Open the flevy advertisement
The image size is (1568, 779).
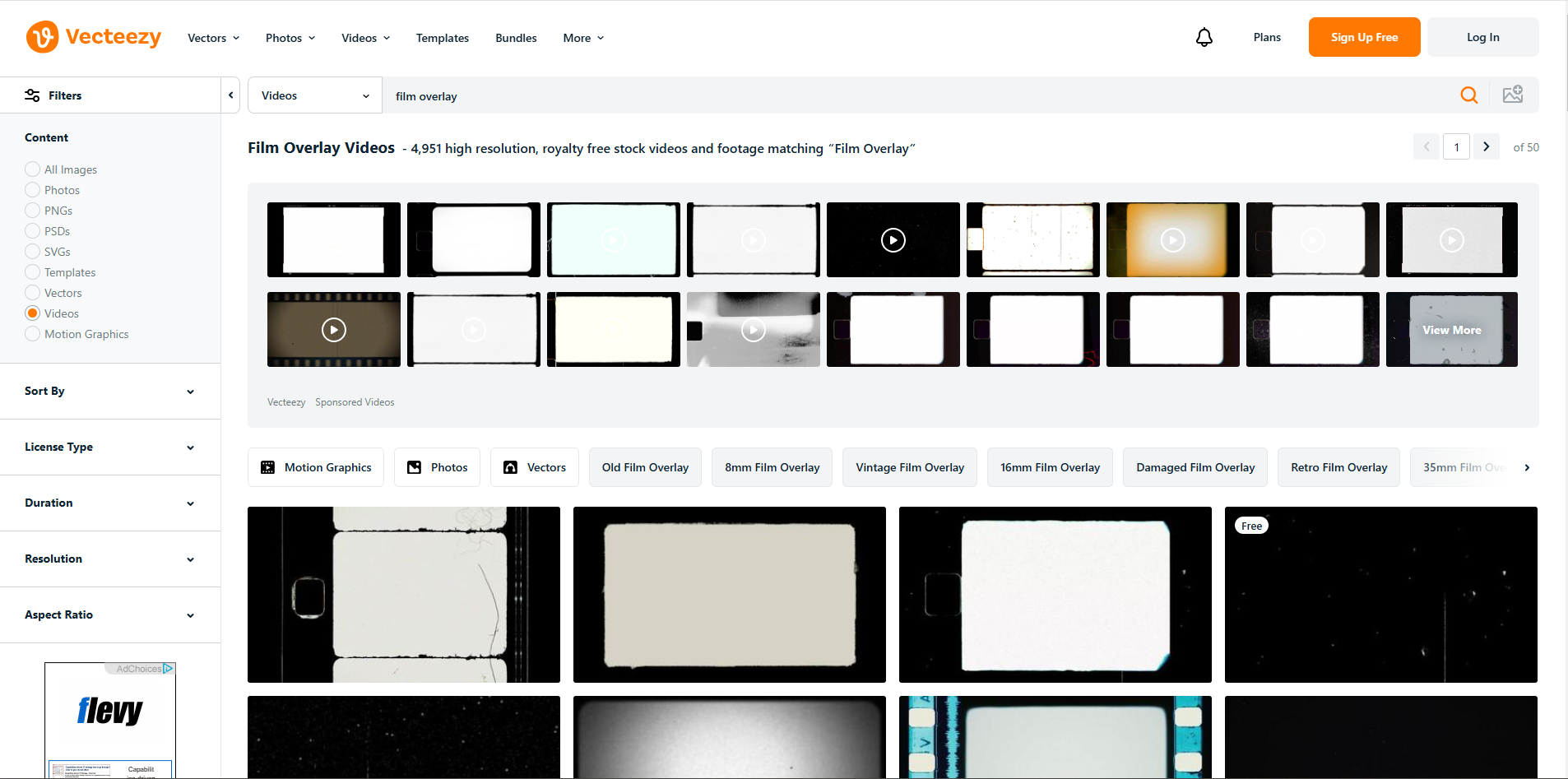[x=110, y=720]
